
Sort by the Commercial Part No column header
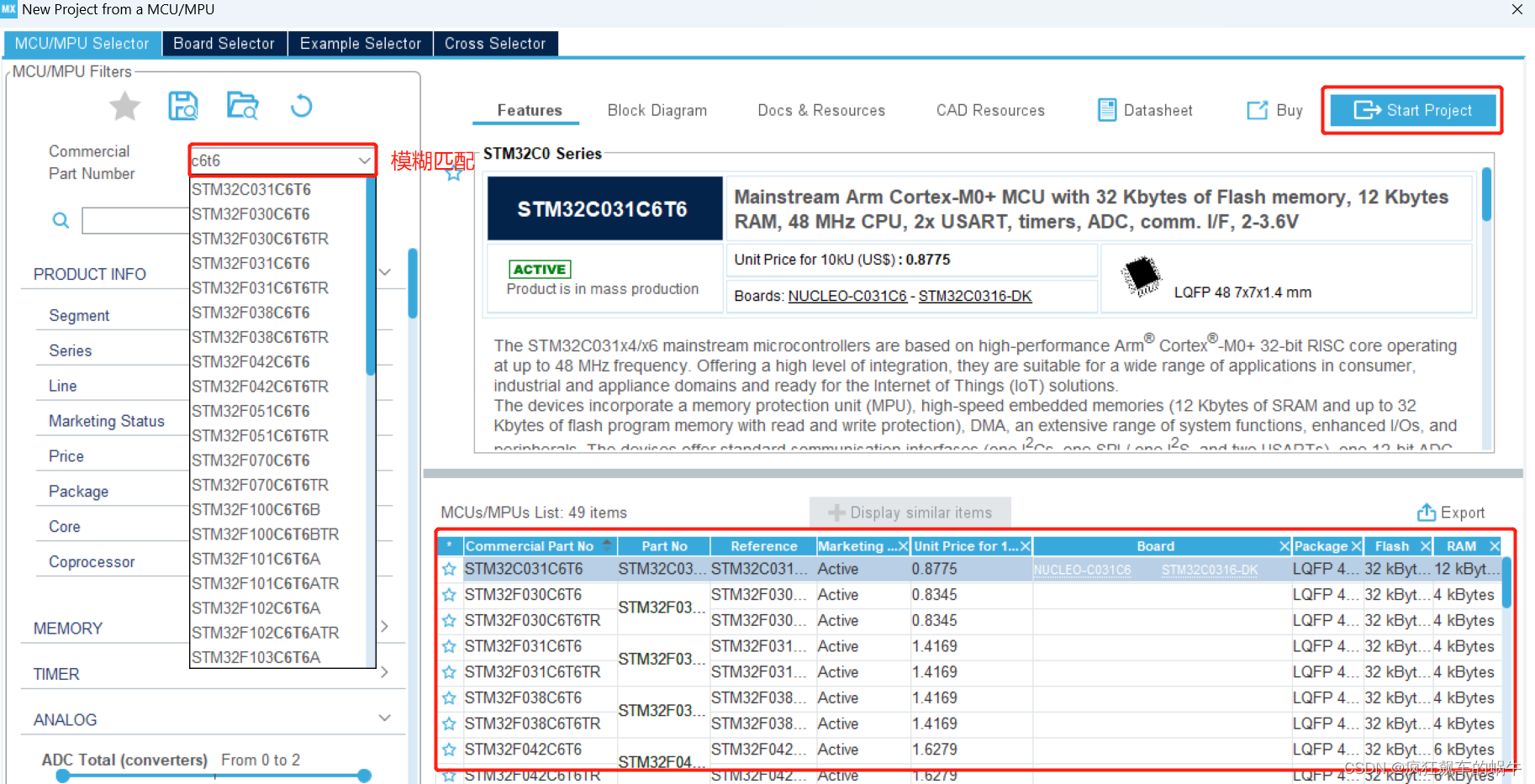click(x=541, y=546)
